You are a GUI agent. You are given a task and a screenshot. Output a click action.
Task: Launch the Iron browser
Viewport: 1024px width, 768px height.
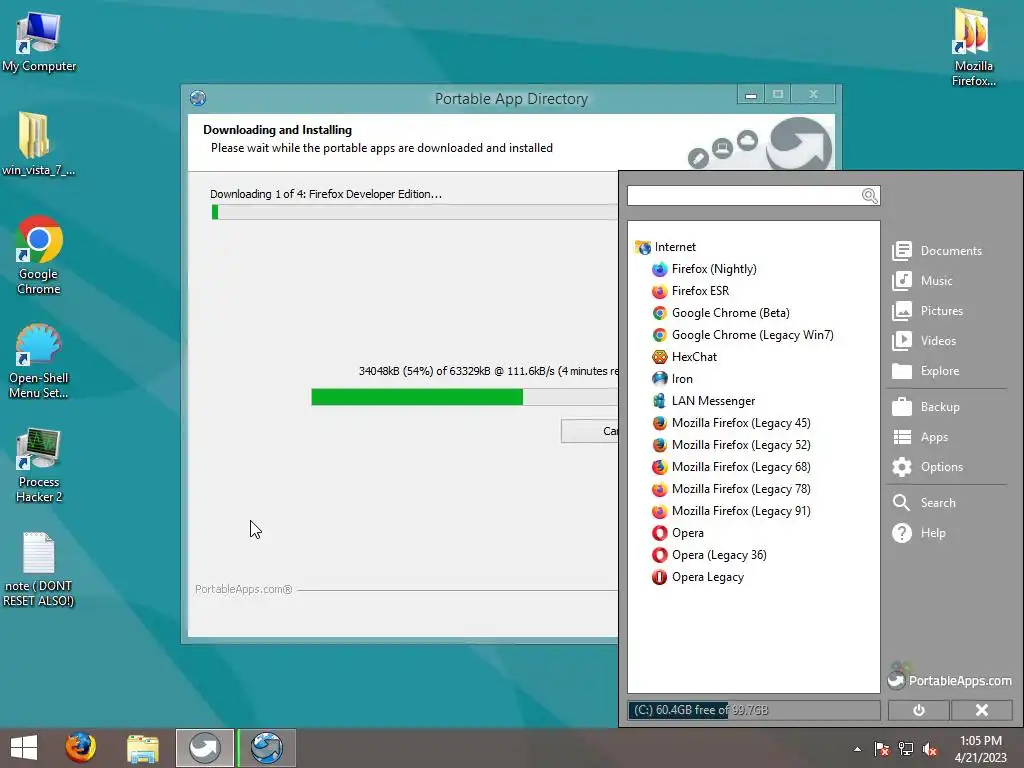coord(681,379)
